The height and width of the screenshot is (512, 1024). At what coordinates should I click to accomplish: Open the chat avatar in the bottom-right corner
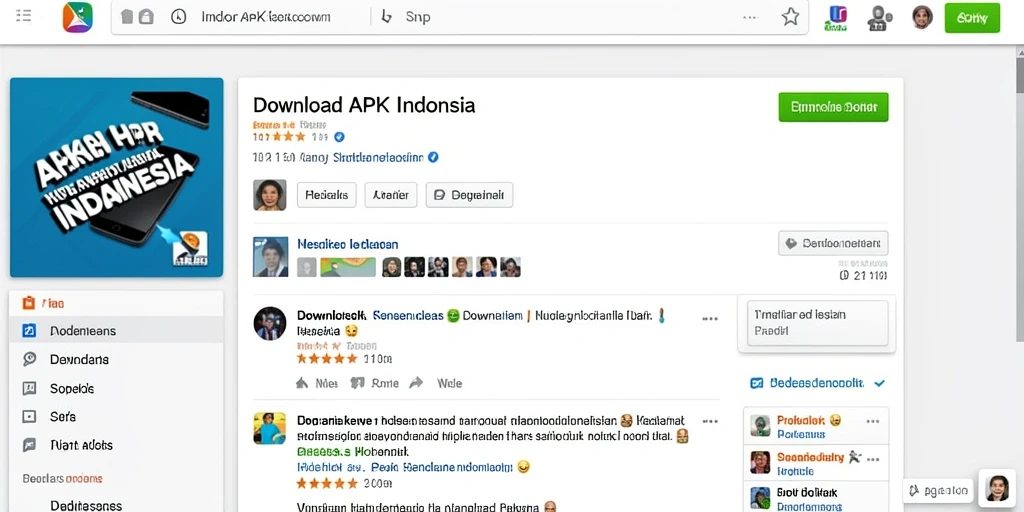997,488
